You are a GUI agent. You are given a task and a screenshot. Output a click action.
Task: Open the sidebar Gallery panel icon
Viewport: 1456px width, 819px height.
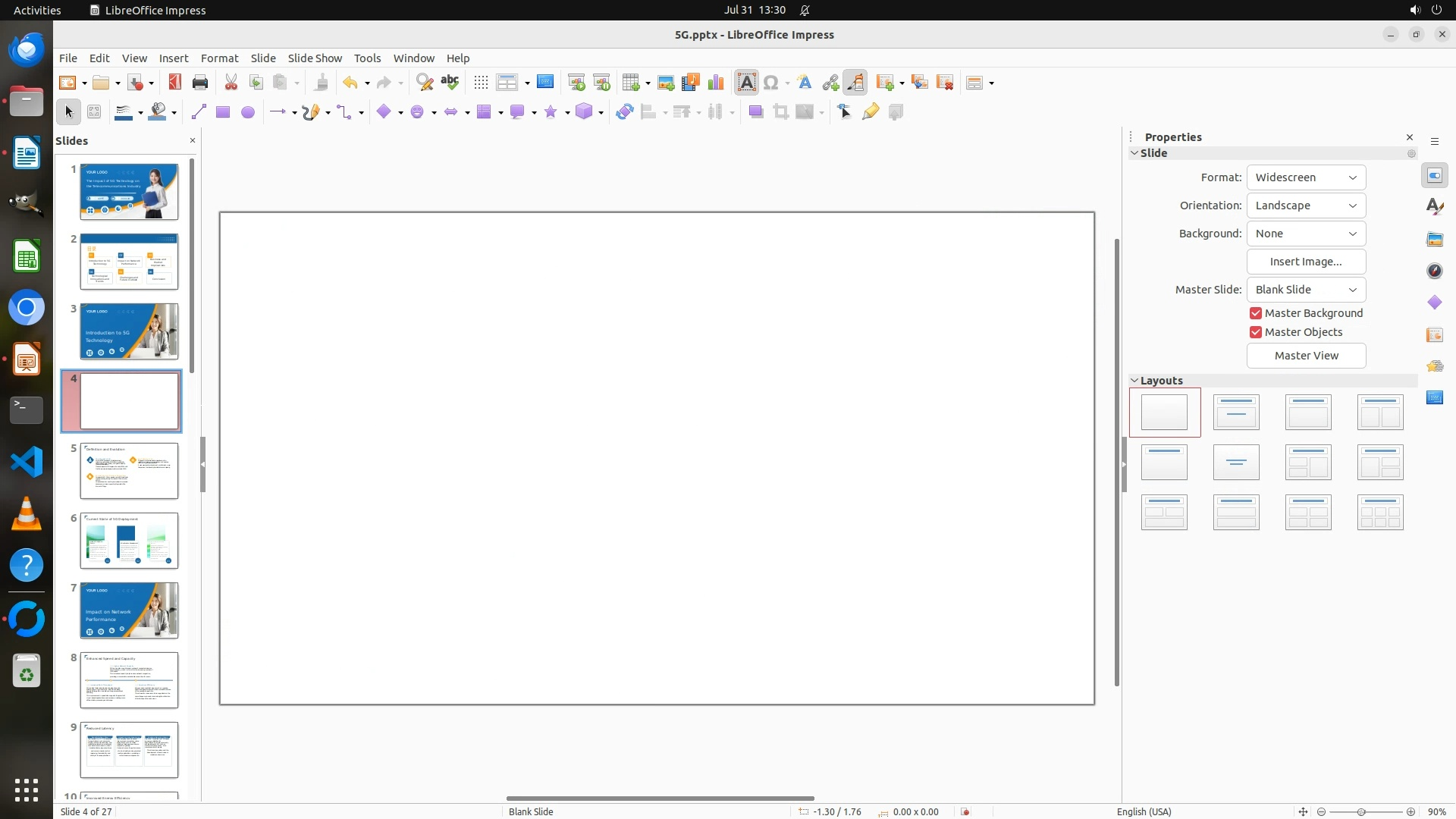(1434, 239)
